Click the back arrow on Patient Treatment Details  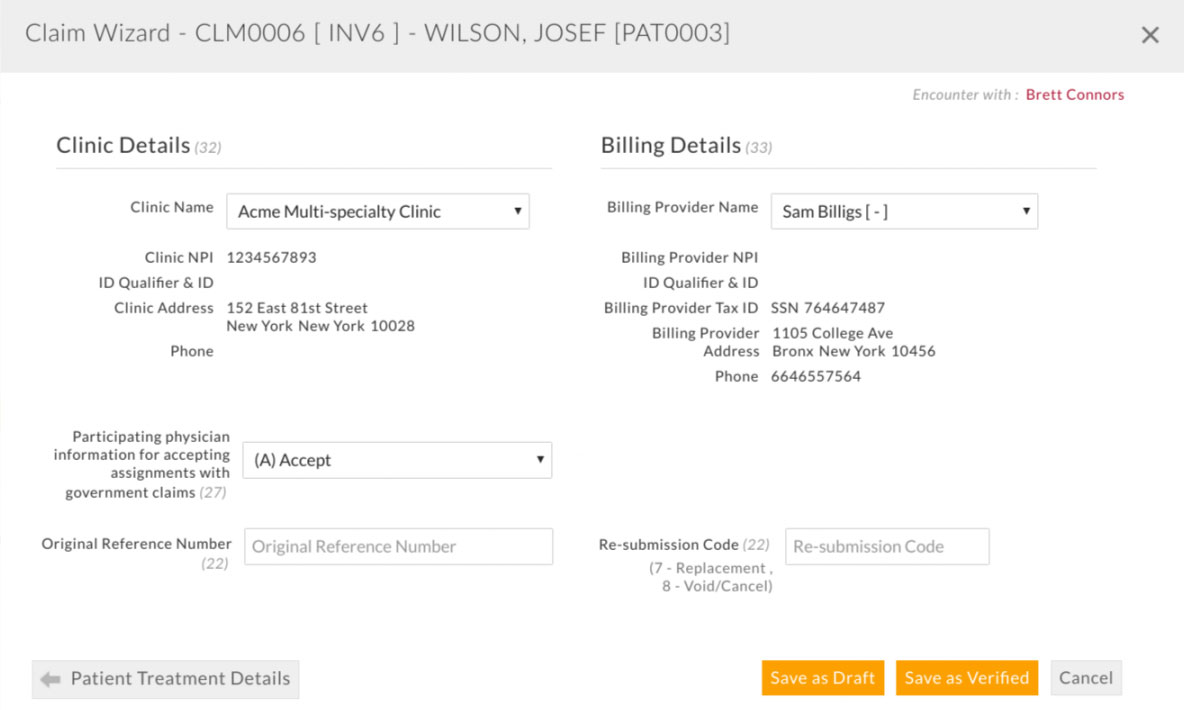[x=50, y=679]
